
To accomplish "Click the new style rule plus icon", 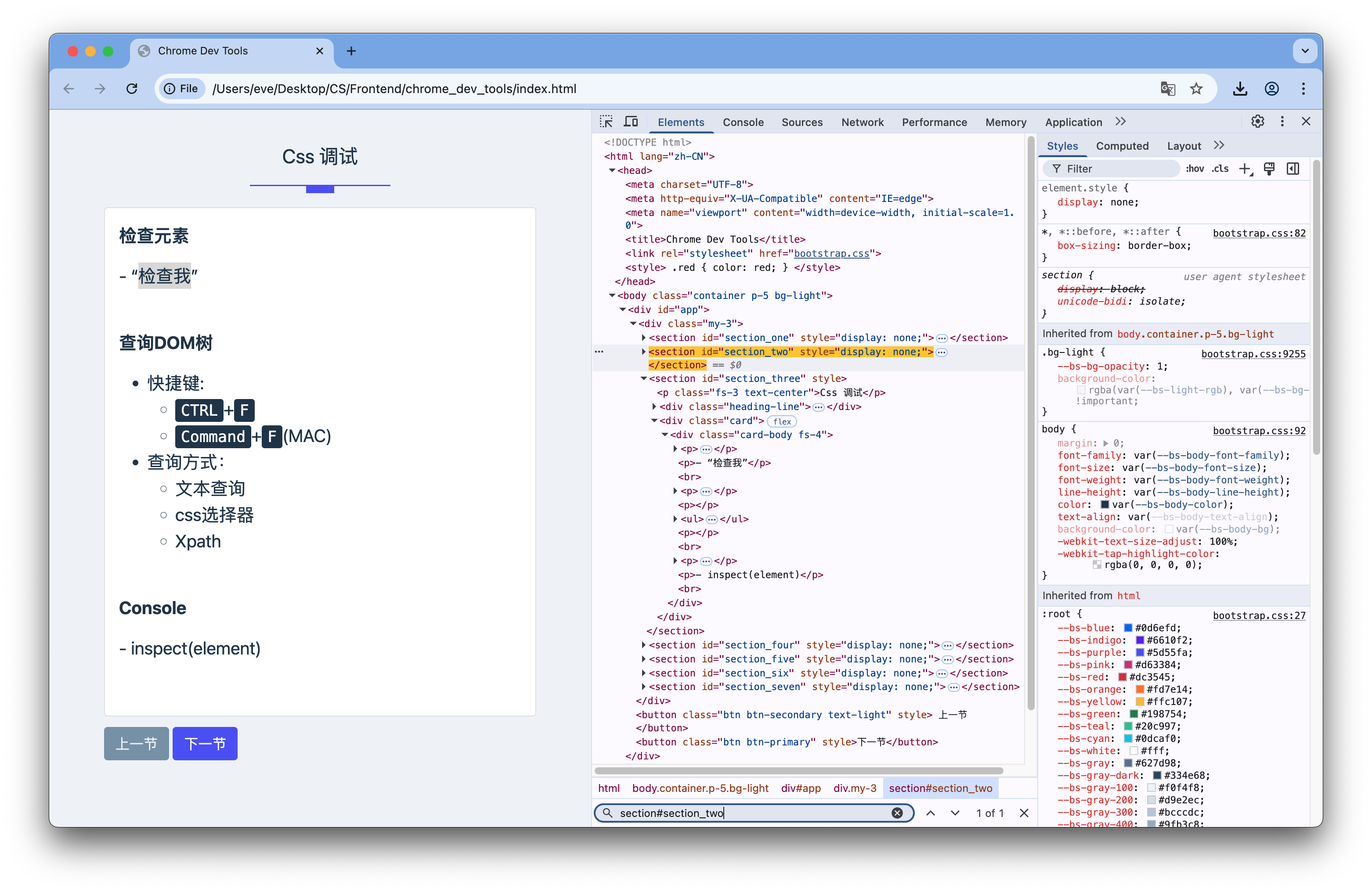I will (1245, 169).
